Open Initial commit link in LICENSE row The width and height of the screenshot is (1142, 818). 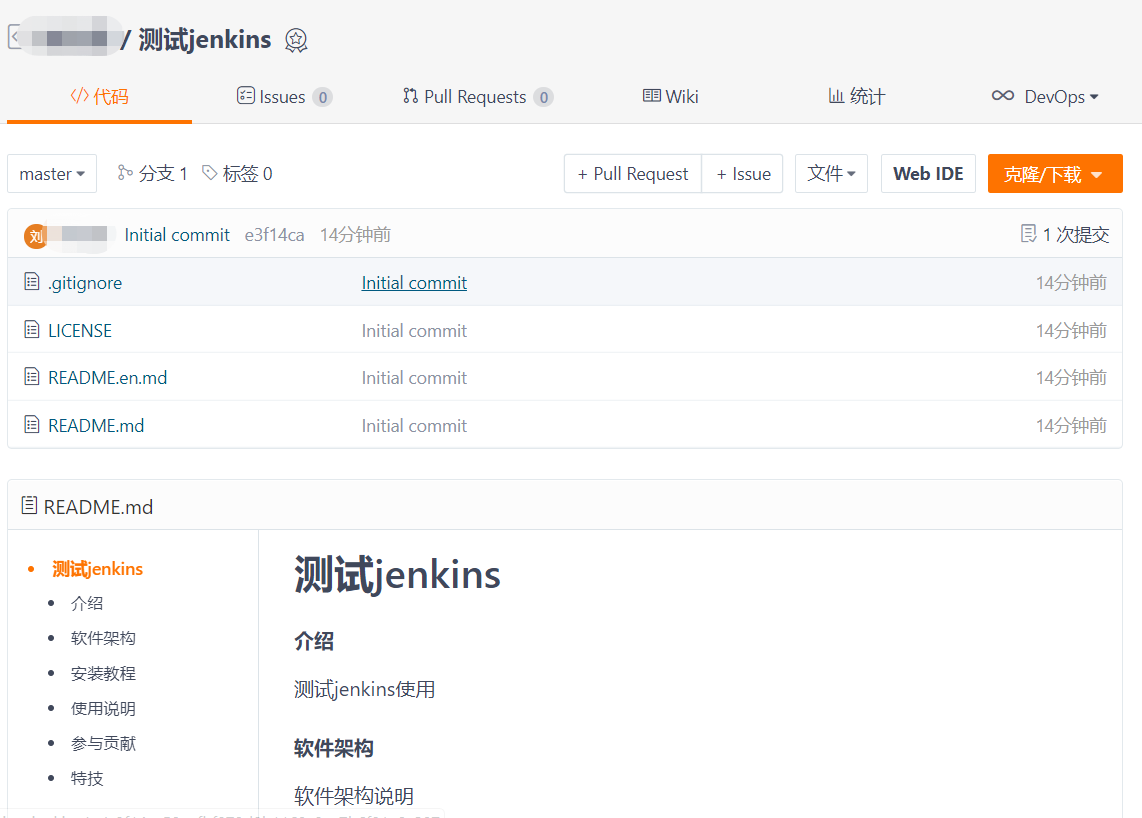414,331
